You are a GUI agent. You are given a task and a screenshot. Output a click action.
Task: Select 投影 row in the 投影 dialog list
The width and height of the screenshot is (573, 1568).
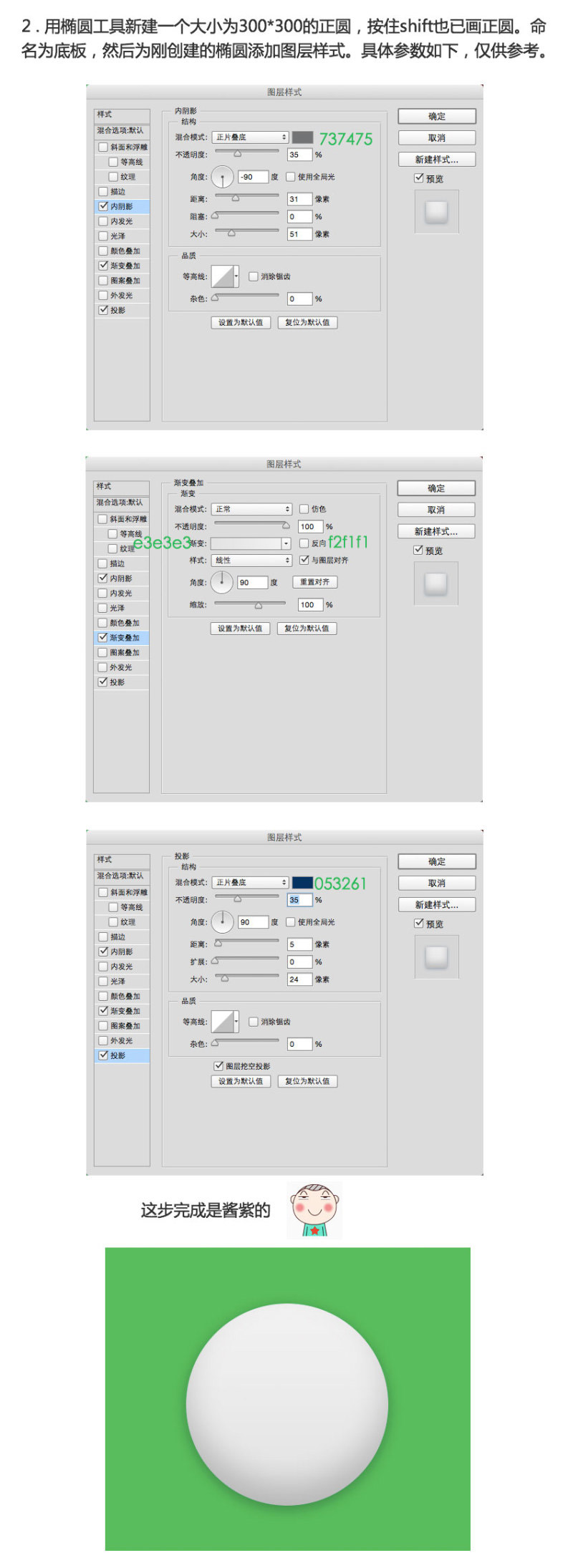click(122, 1055)
